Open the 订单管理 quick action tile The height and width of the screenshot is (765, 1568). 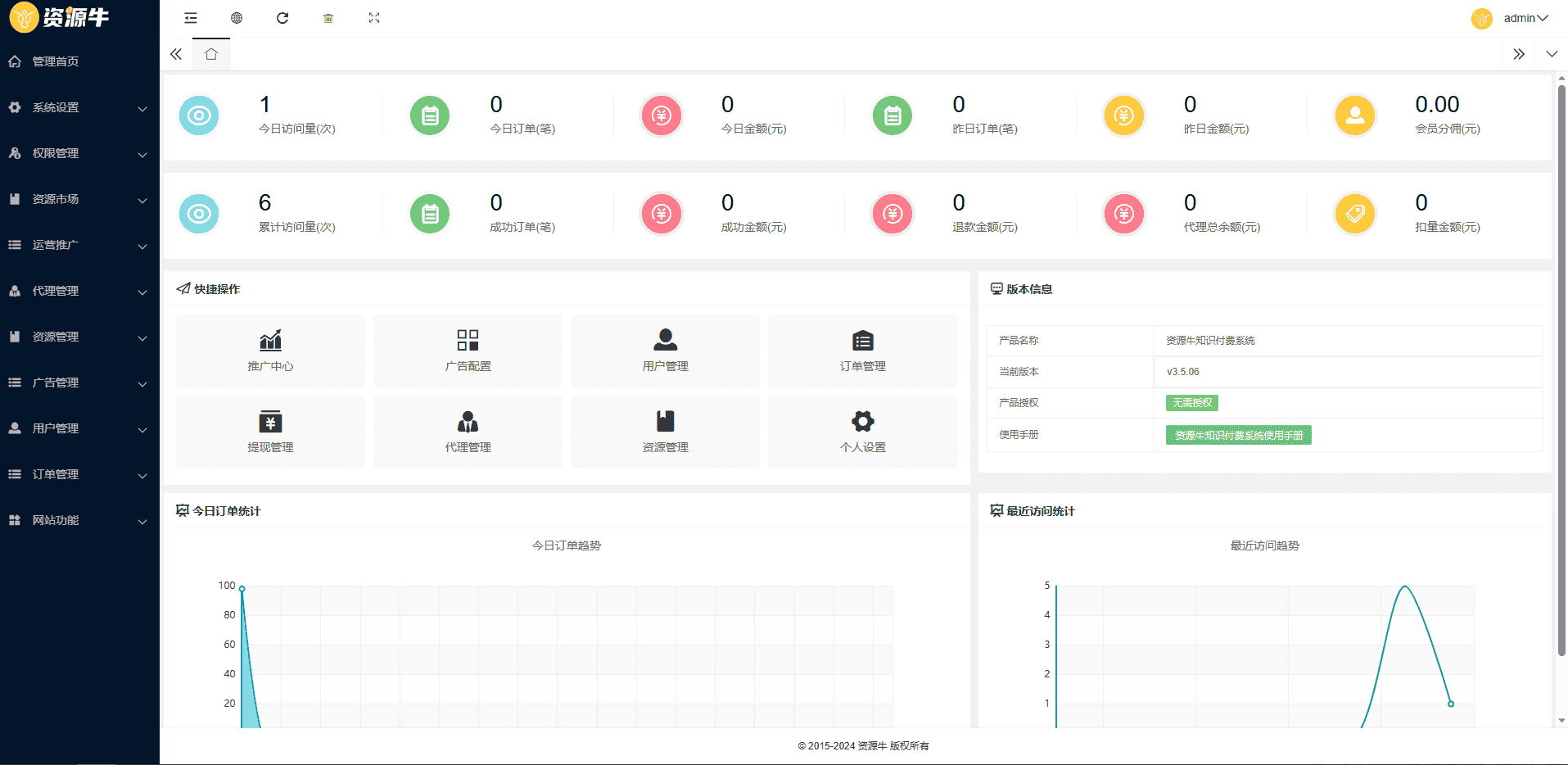click(862, 351)
